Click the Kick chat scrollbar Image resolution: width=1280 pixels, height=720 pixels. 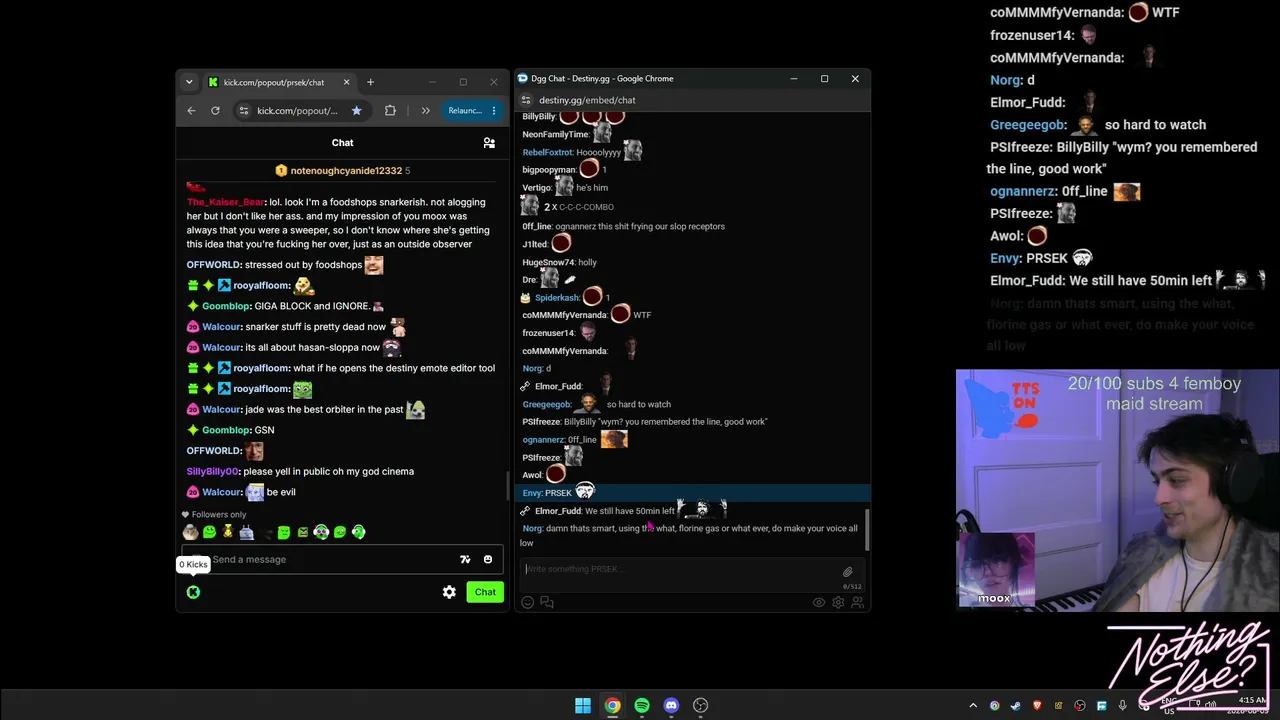click(x=507, y=486)
